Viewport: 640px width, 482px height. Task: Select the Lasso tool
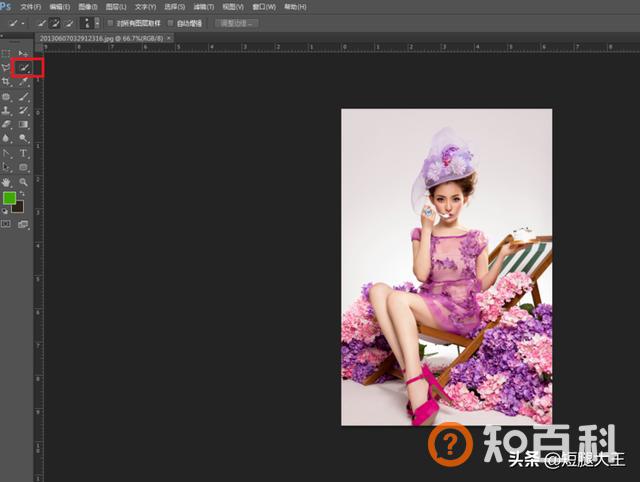[x=6, y=68]
